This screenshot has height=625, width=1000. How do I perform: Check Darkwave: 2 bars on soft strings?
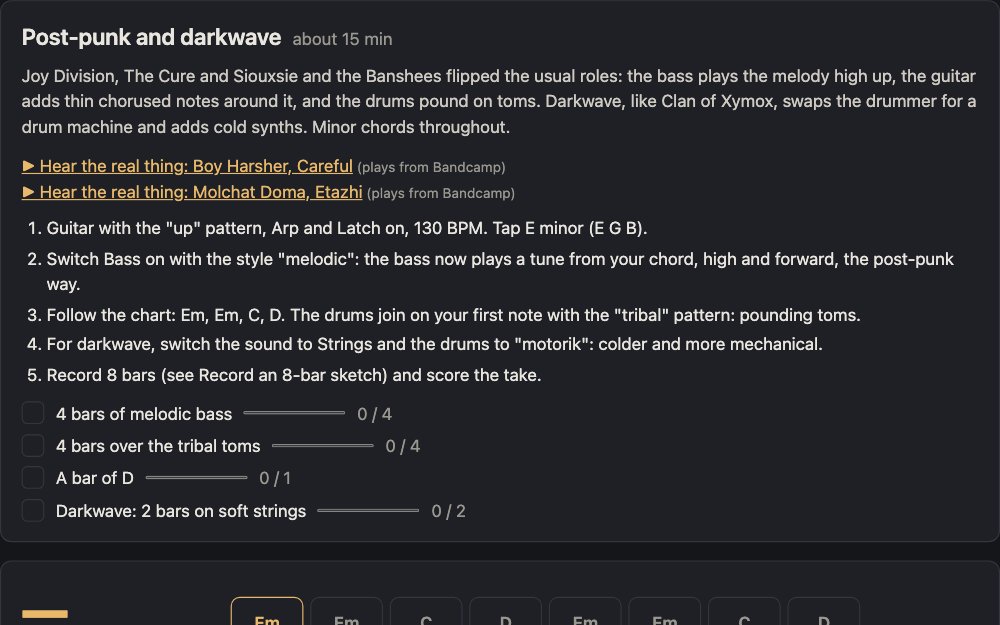point(33,510)
